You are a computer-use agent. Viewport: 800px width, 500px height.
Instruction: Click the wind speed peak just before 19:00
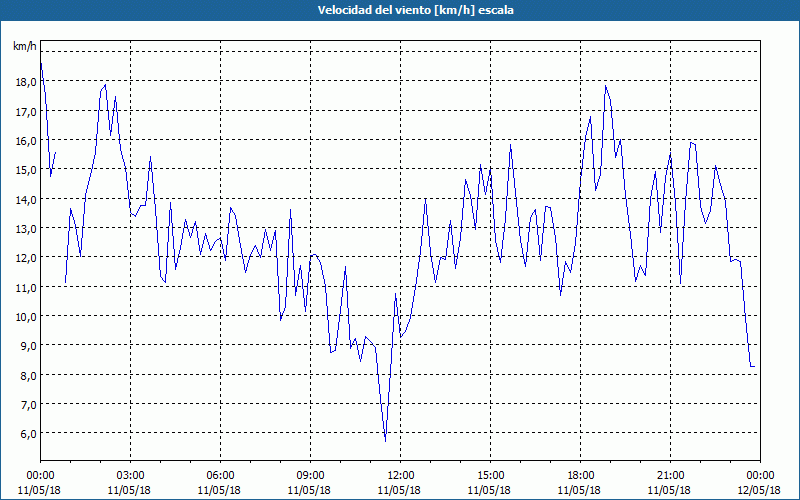pos(606,86)
